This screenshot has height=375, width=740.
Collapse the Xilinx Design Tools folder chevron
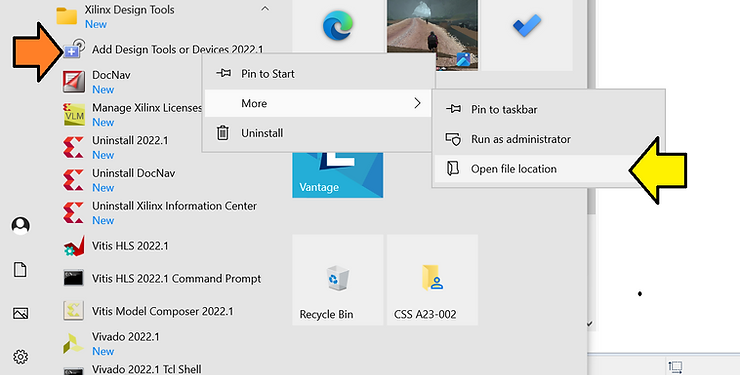pos(265,8)
